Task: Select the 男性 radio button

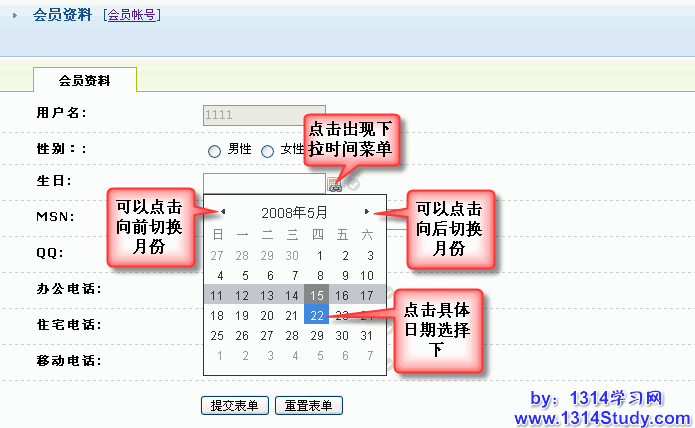Action: coord(214,151)
